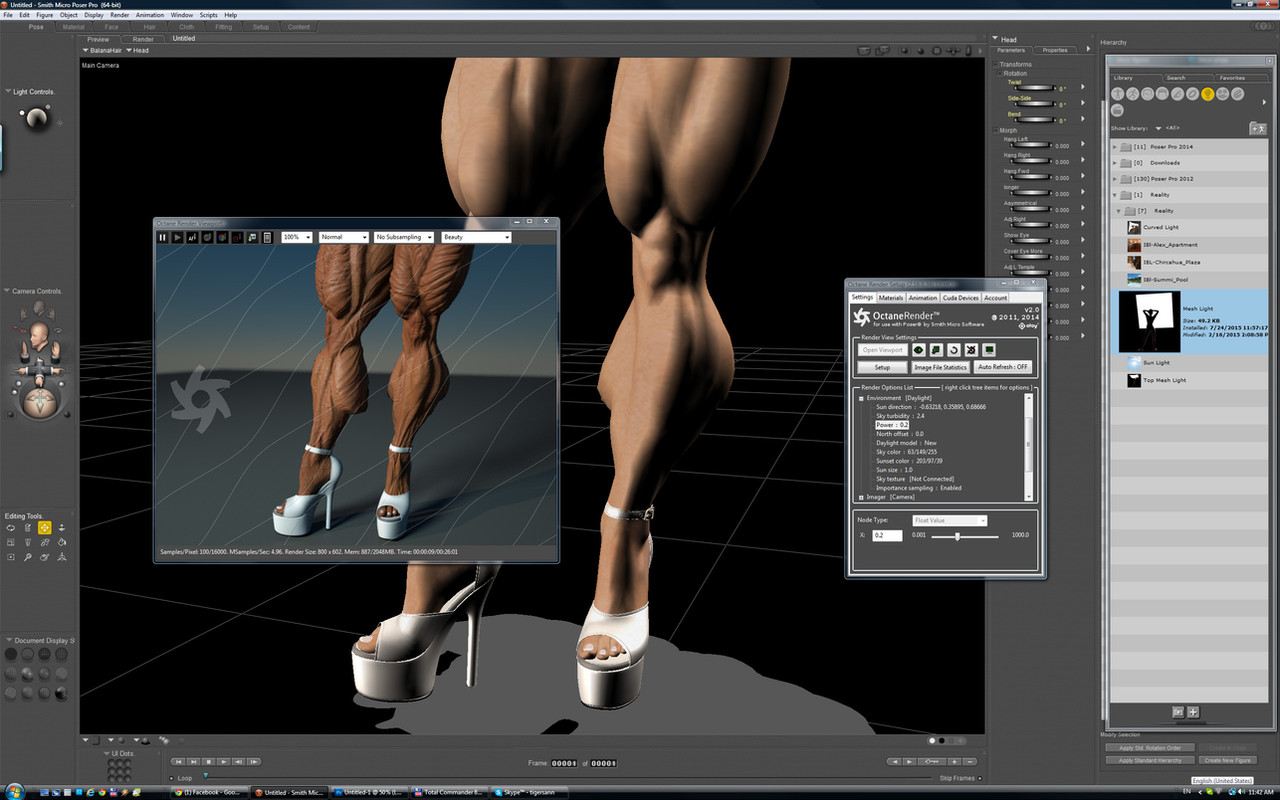The width and height of the screenshot is (1280, 800).
Task: Expand the Downloads library folder
Action: [1116, 163]
